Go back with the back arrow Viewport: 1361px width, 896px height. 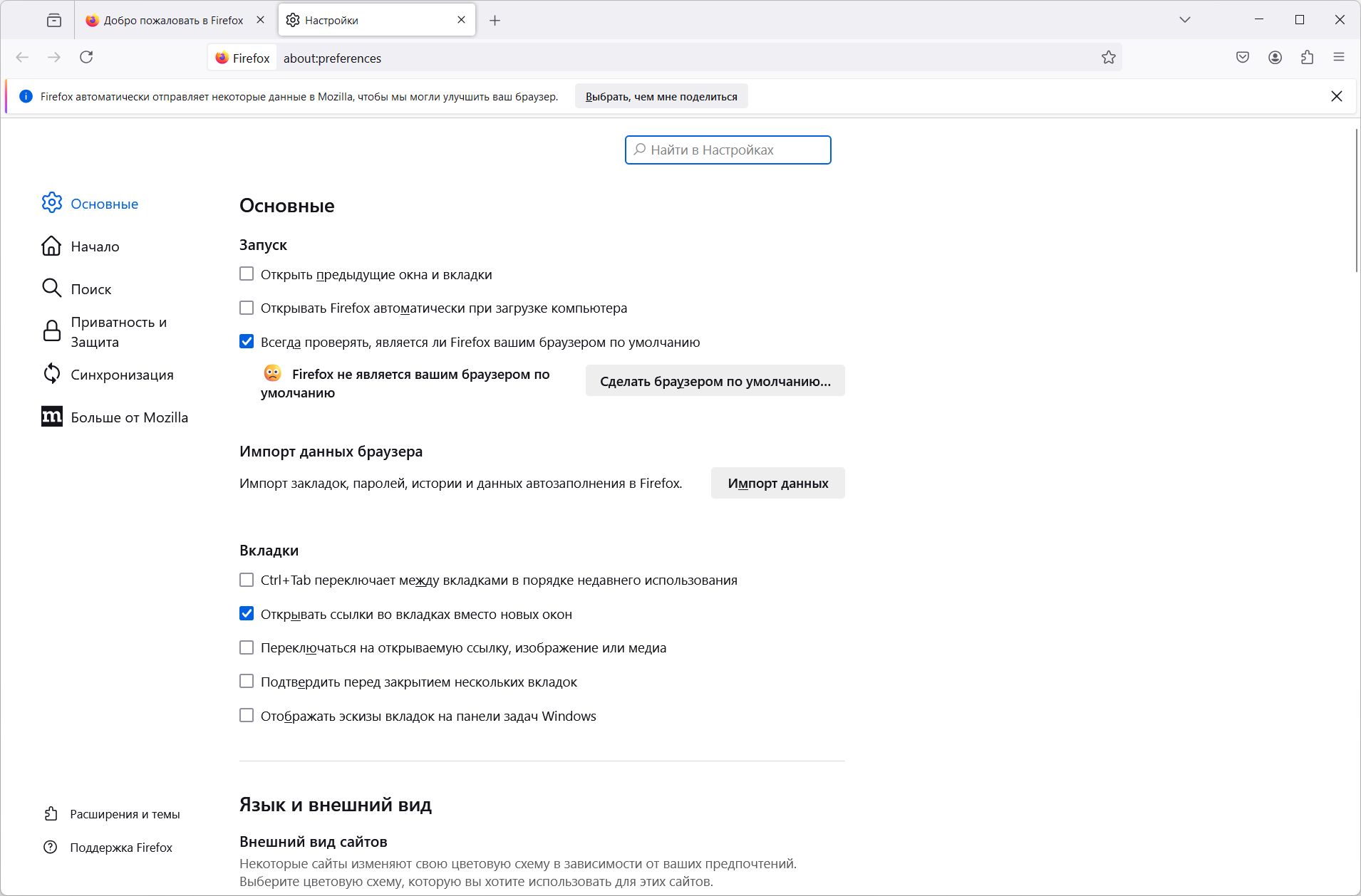coord(22,58)
